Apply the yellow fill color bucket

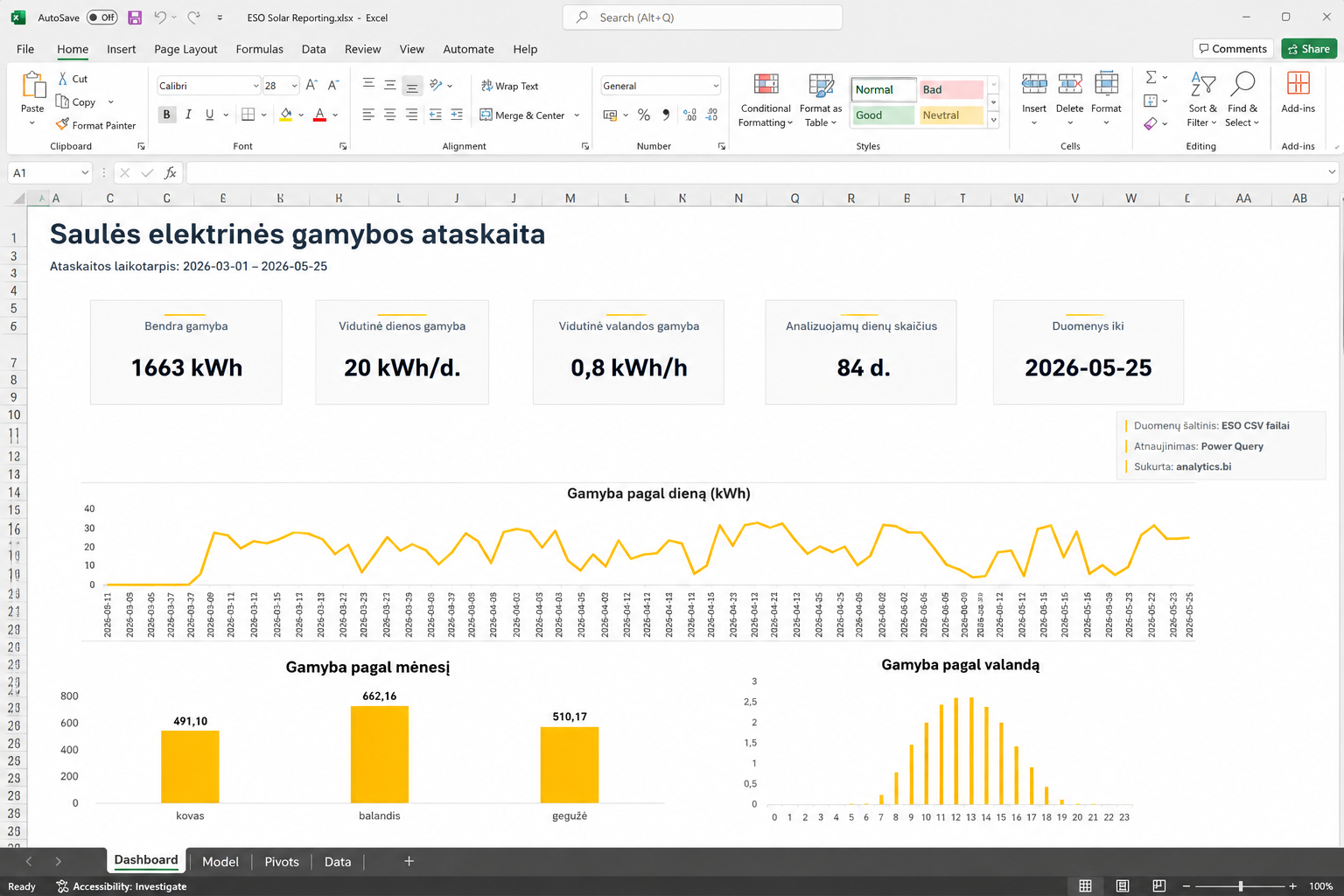286,115
